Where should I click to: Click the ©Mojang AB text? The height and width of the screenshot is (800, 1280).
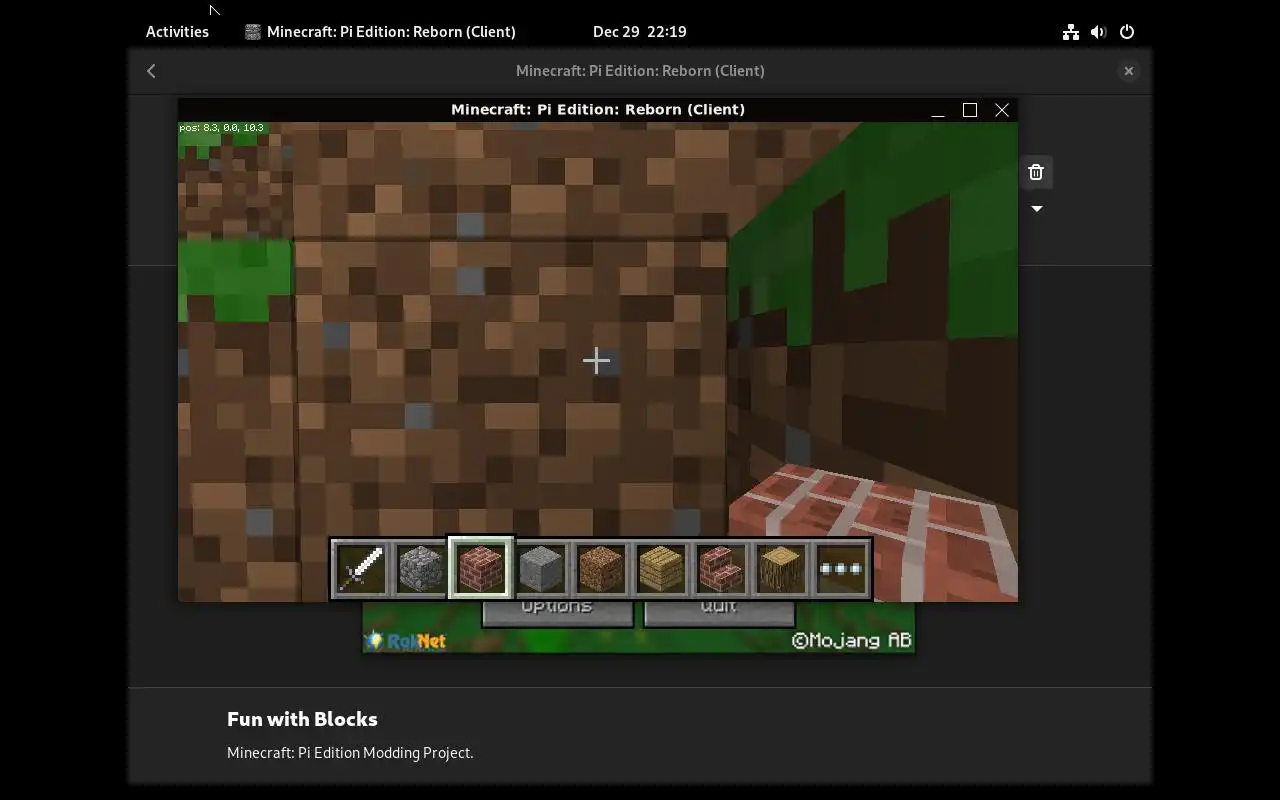coord(852,640)
